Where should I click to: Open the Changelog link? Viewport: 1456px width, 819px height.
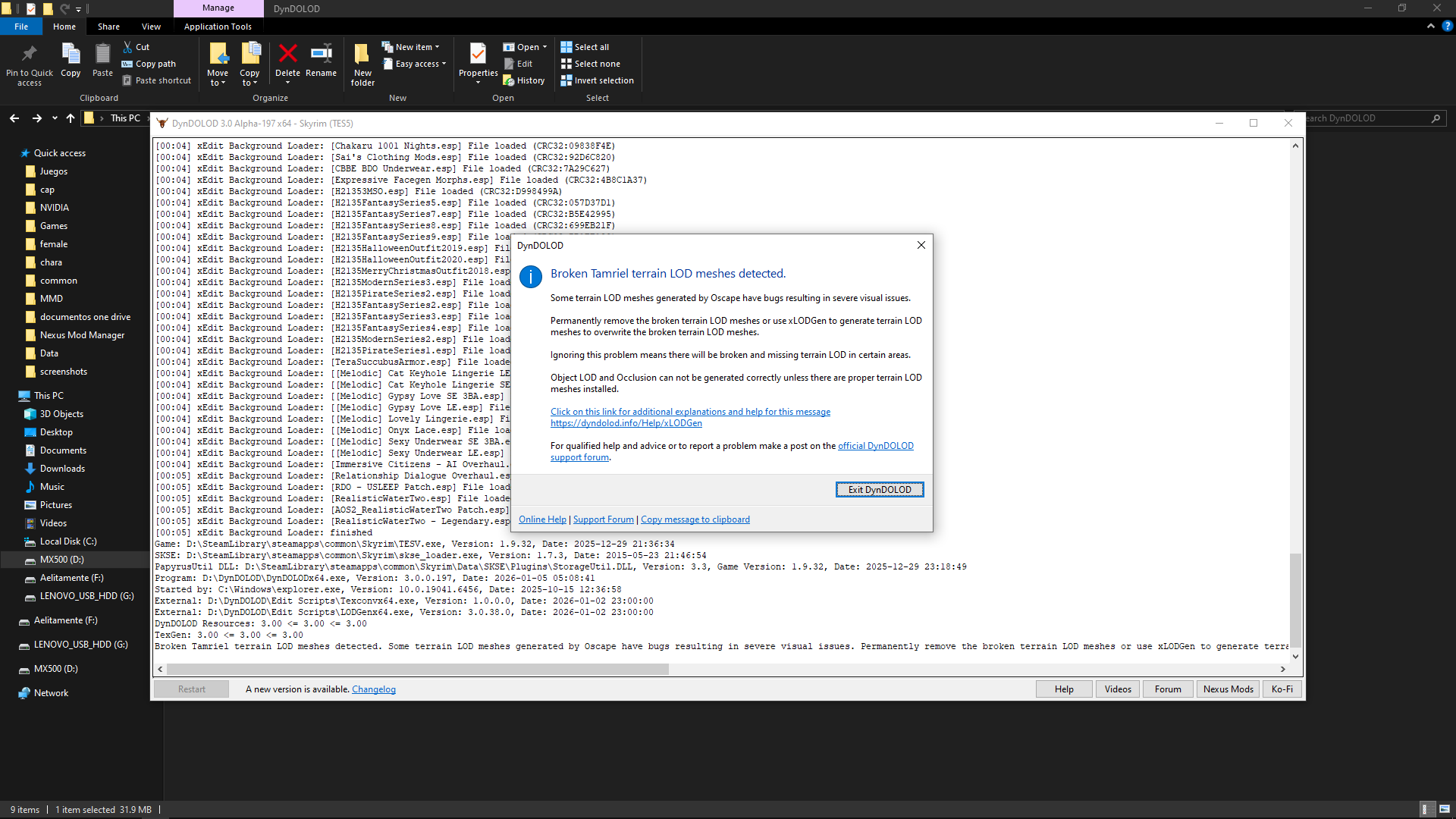(373, 689)
